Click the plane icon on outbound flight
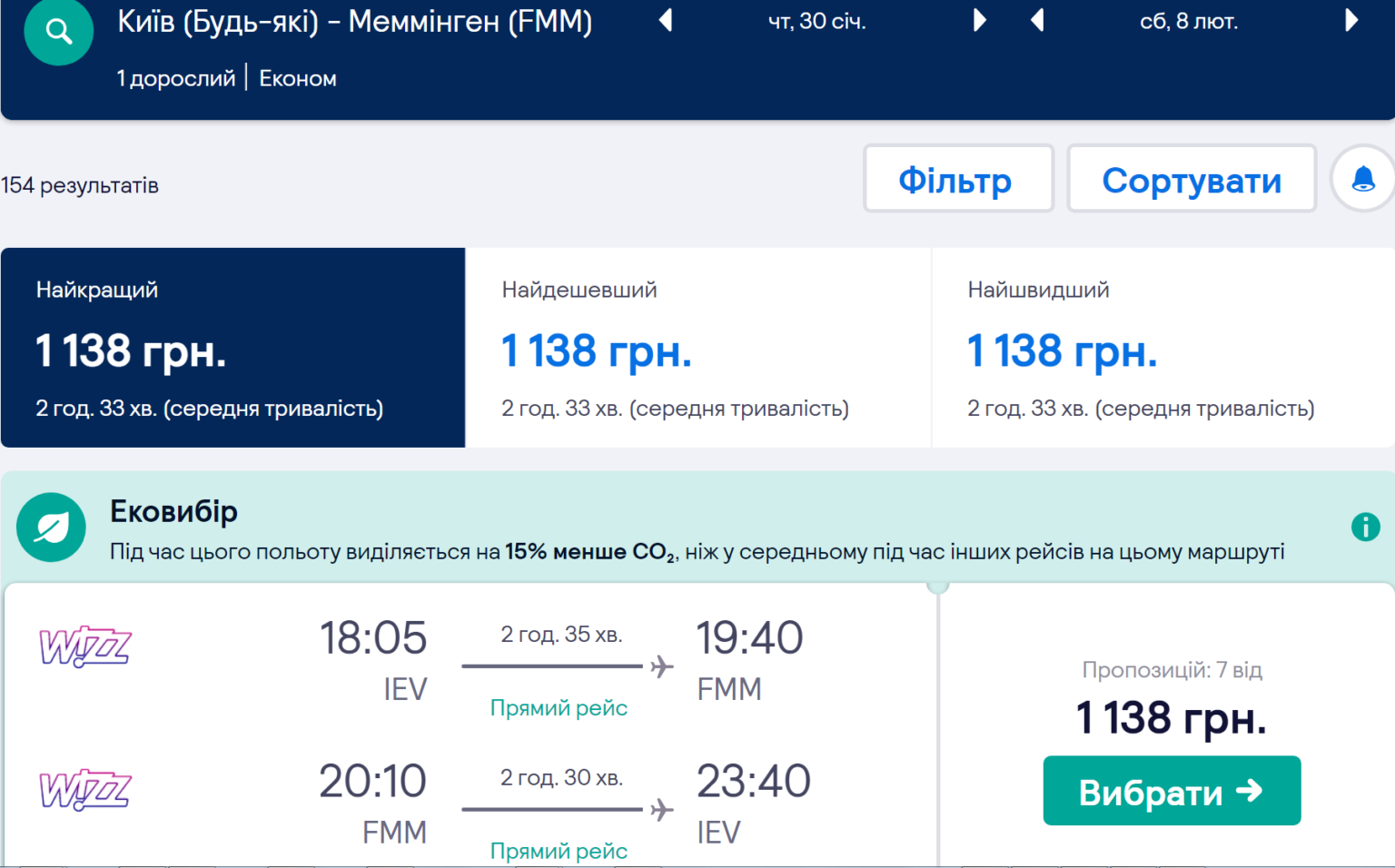 [x=662, y=666]
